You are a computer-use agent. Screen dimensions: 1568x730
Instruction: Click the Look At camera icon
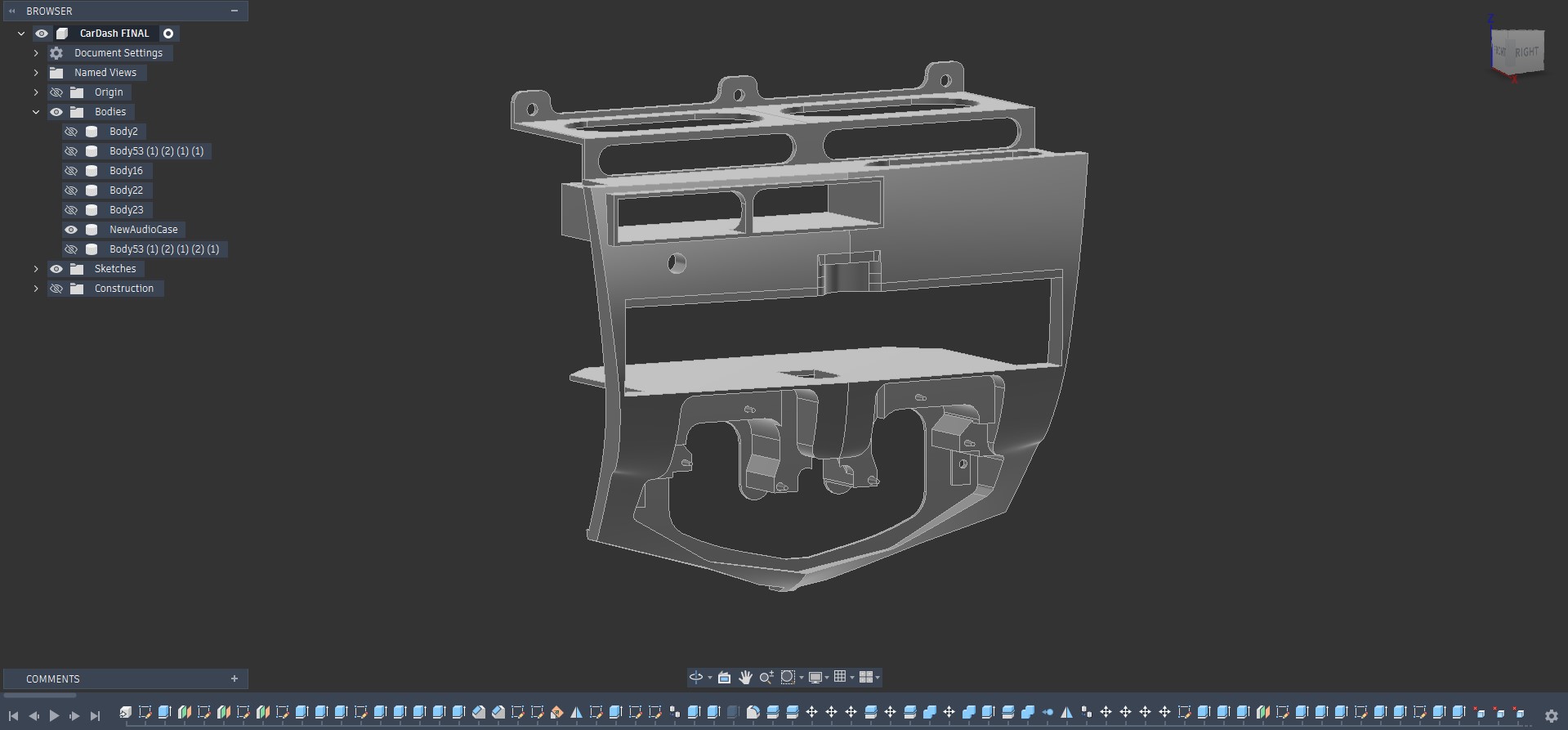tap(724, 677)
